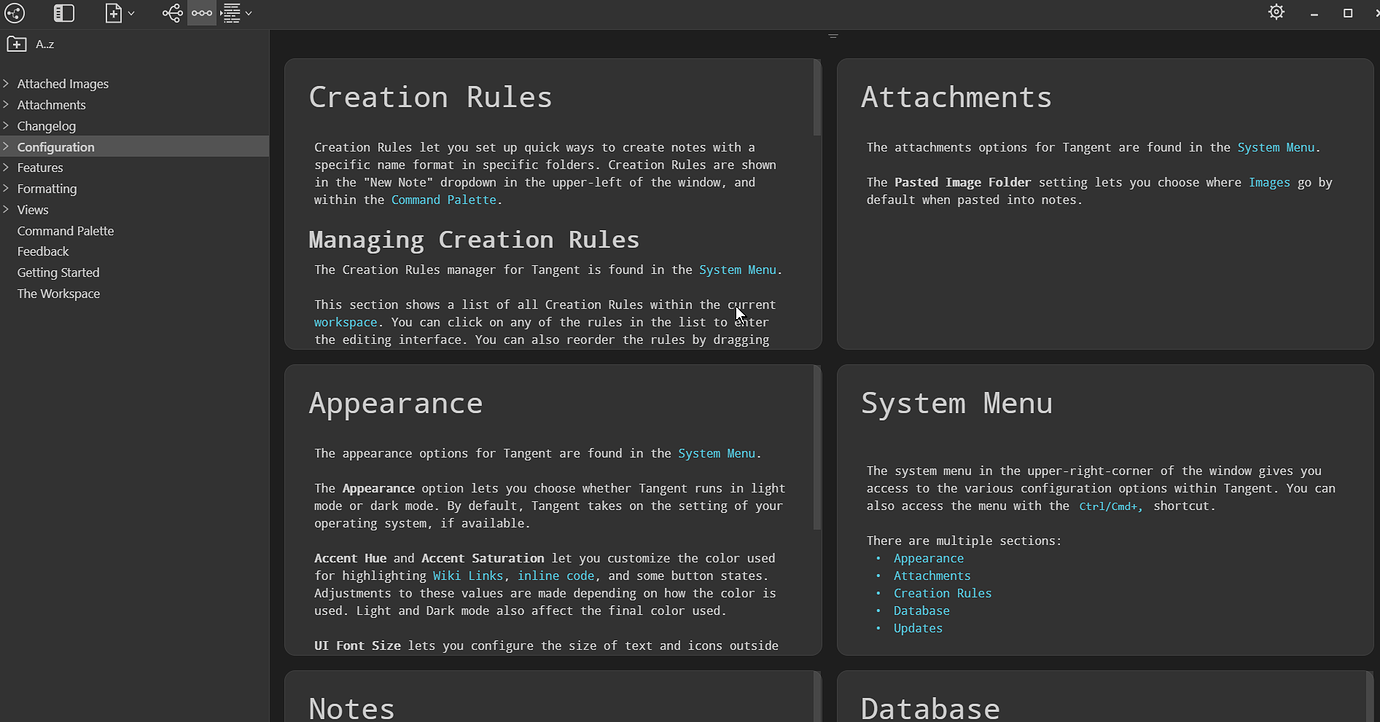The image size is (1380, 722).
Task: Follow System Menu link in Appearance card
Action: click(717, 454)
